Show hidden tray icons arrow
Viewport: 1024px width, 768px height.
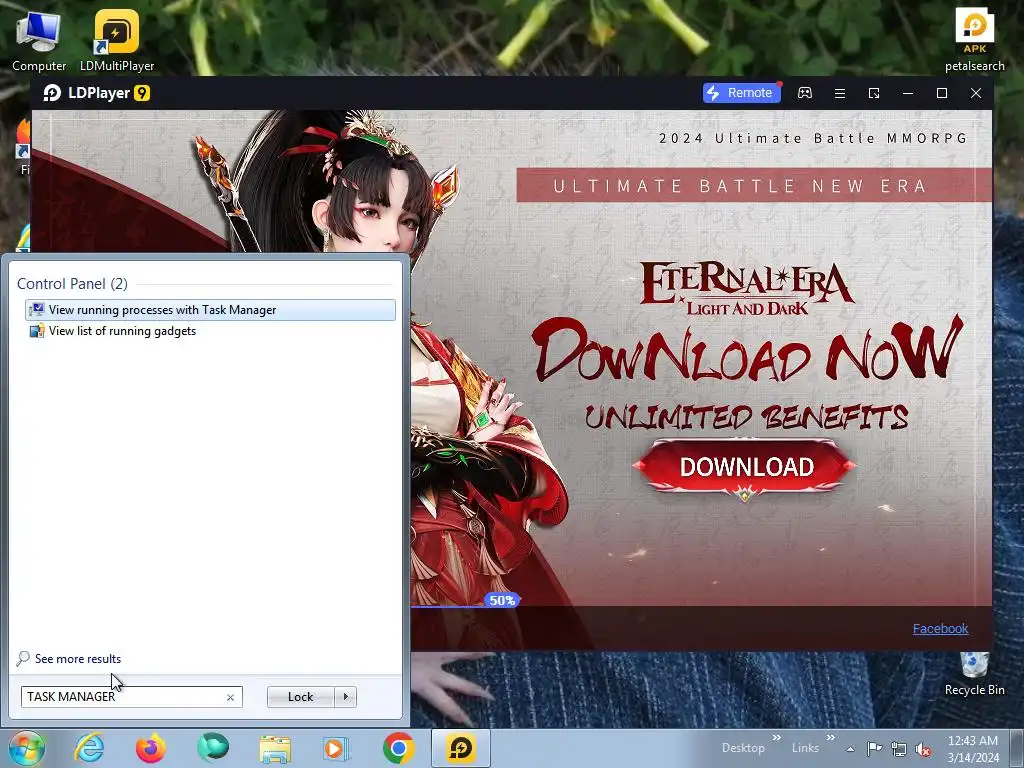point(850,749)
